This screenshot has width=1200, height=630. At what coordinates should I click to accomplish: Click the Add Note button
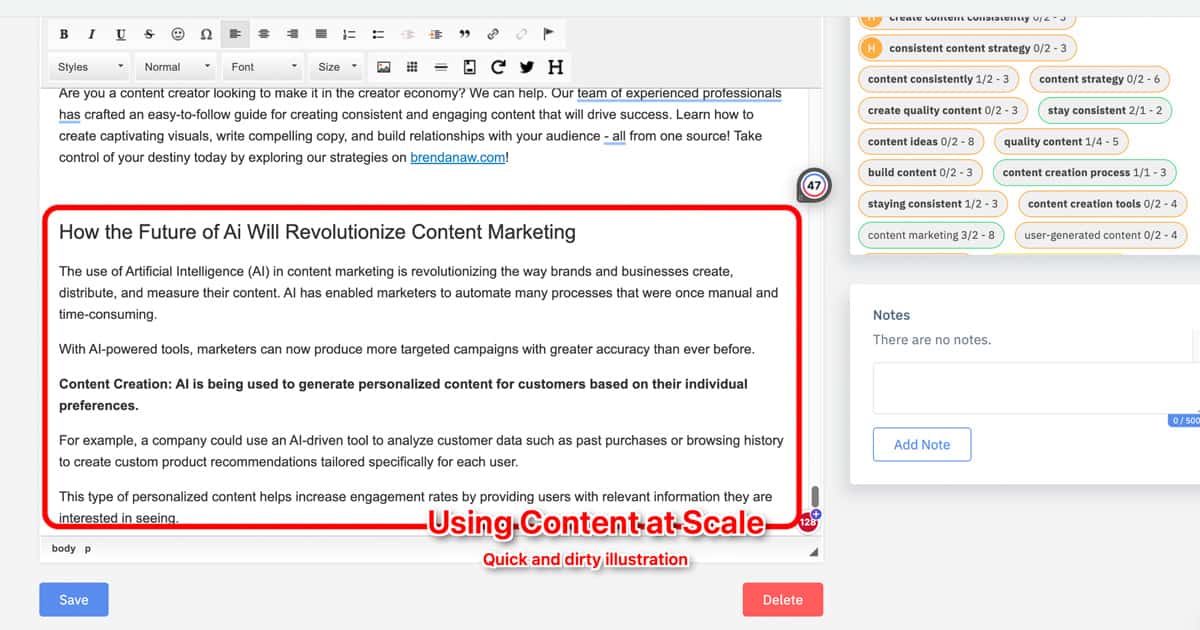(921, 444)
